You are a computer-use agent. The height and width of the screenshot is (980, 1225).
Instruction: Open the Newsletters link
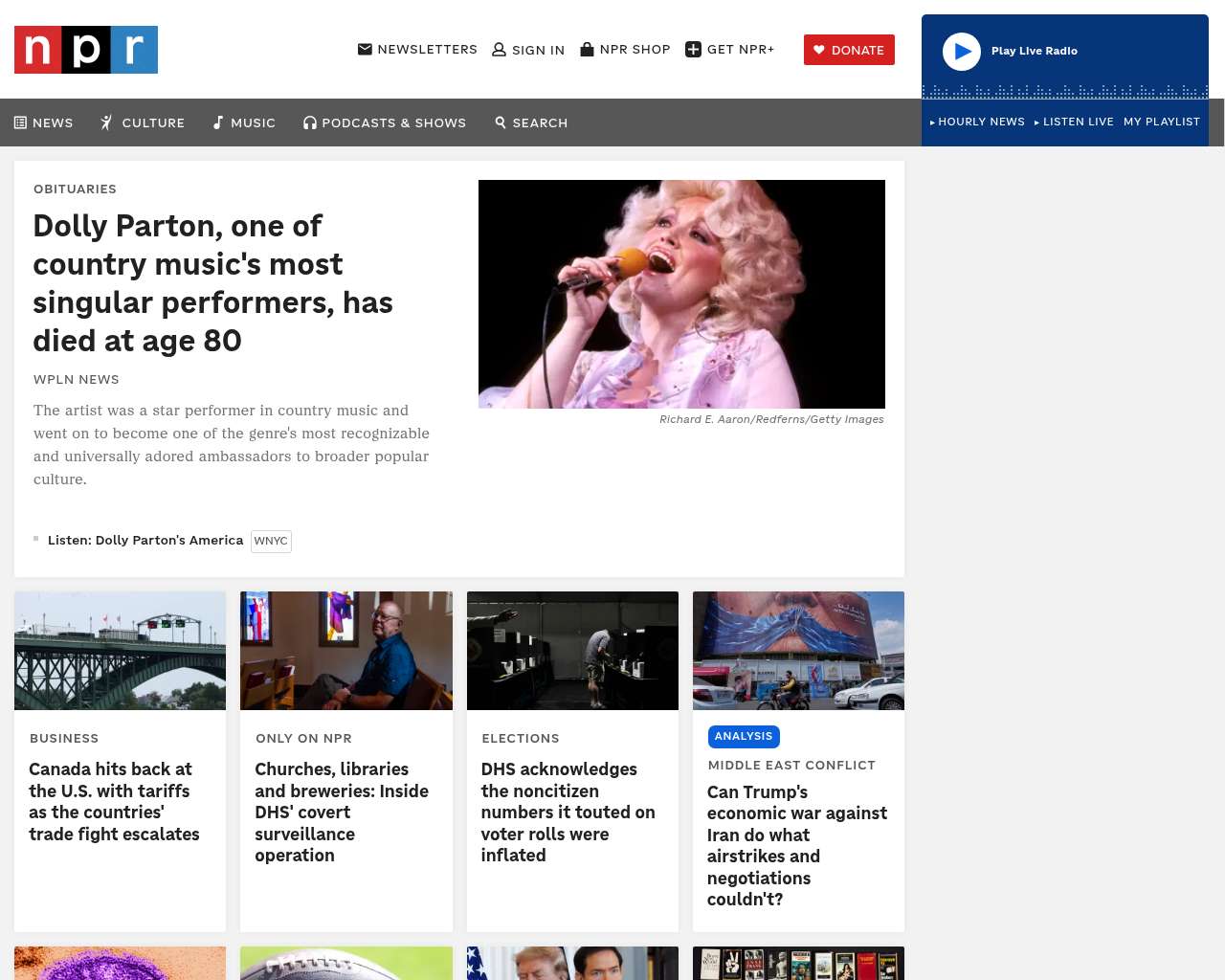tap(417, 49)
